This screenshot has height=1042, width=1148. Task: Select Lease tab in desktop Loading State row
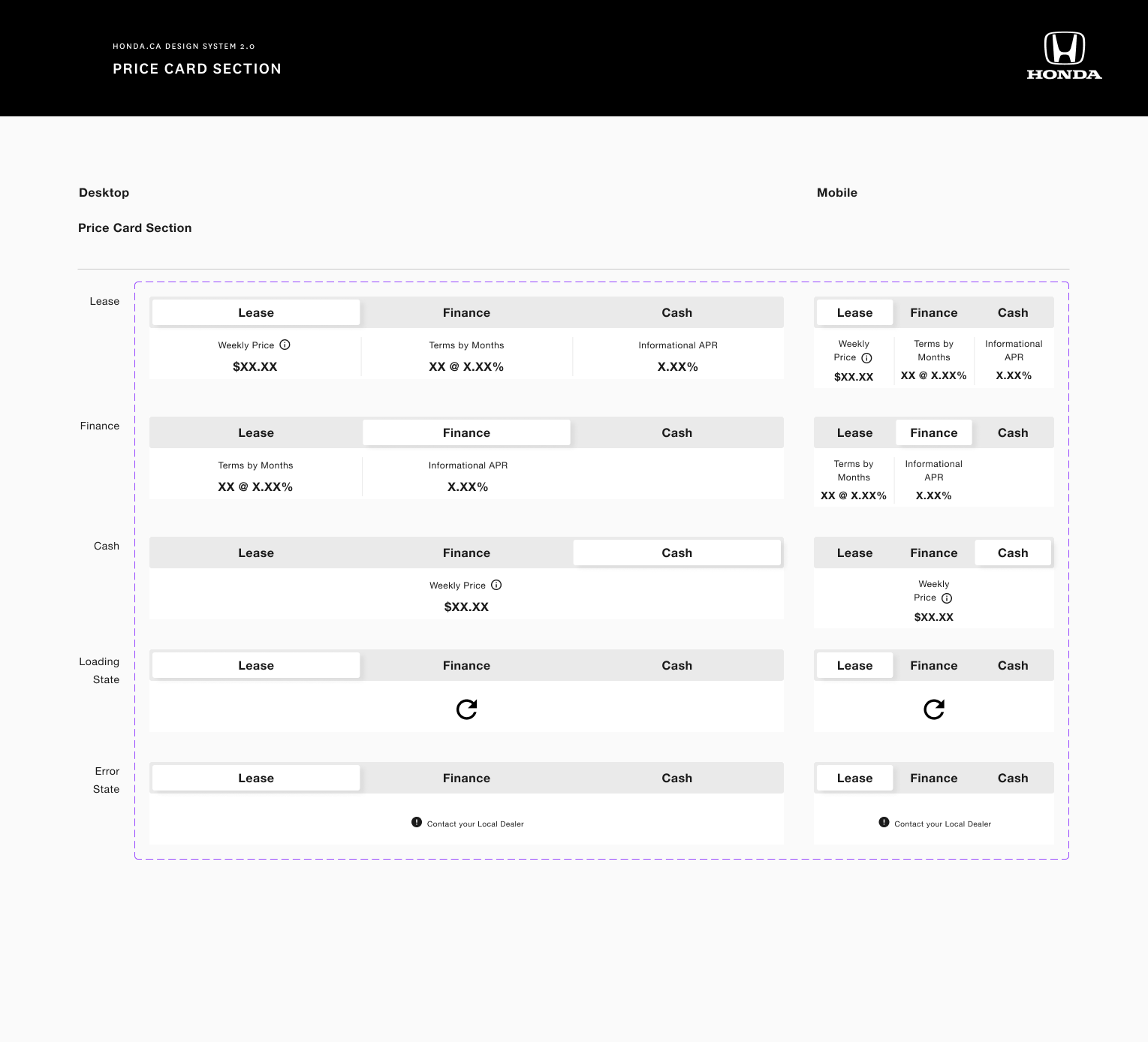[256, 665]
